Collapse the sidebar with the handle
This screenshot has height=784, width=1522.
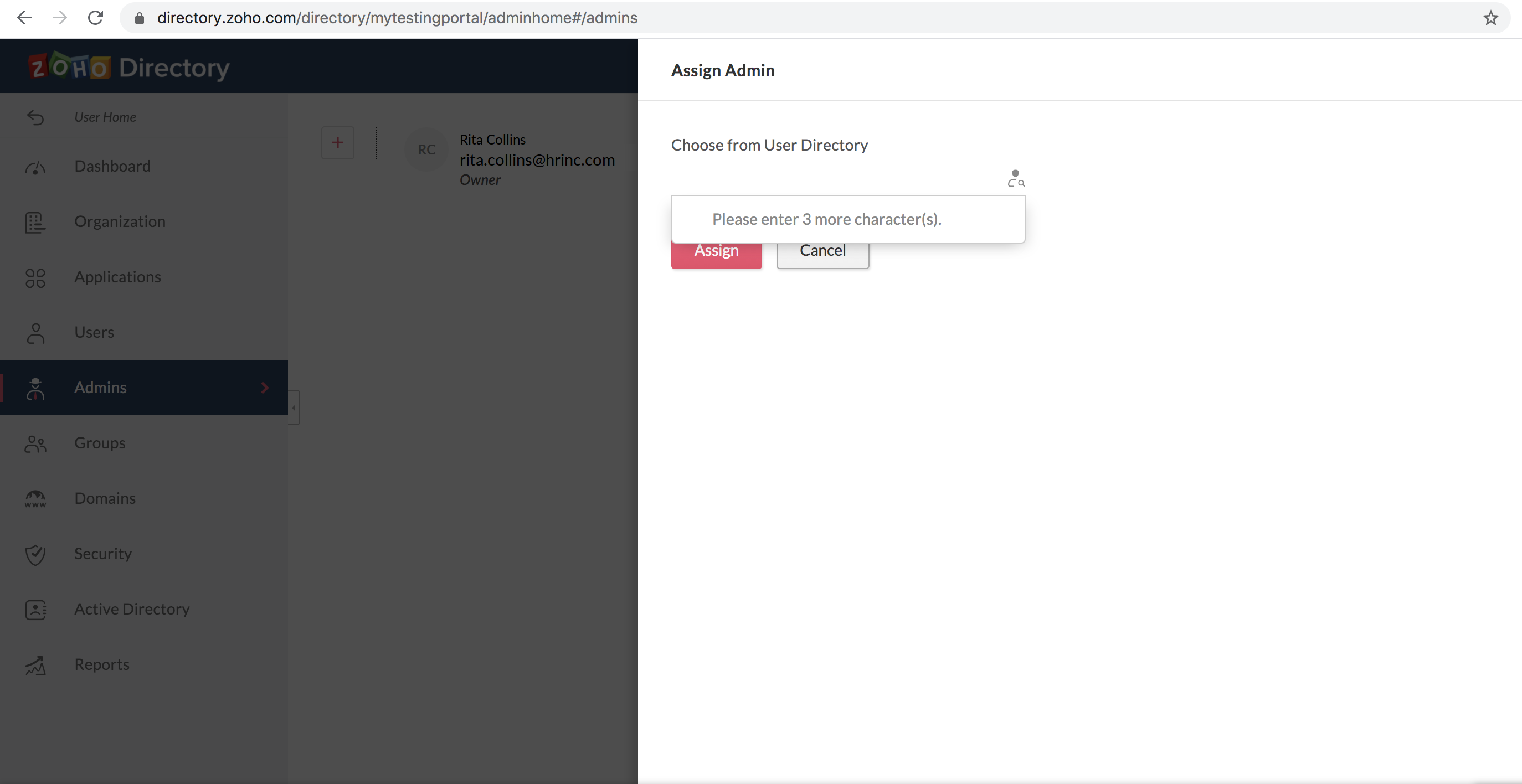pos(294,407)
